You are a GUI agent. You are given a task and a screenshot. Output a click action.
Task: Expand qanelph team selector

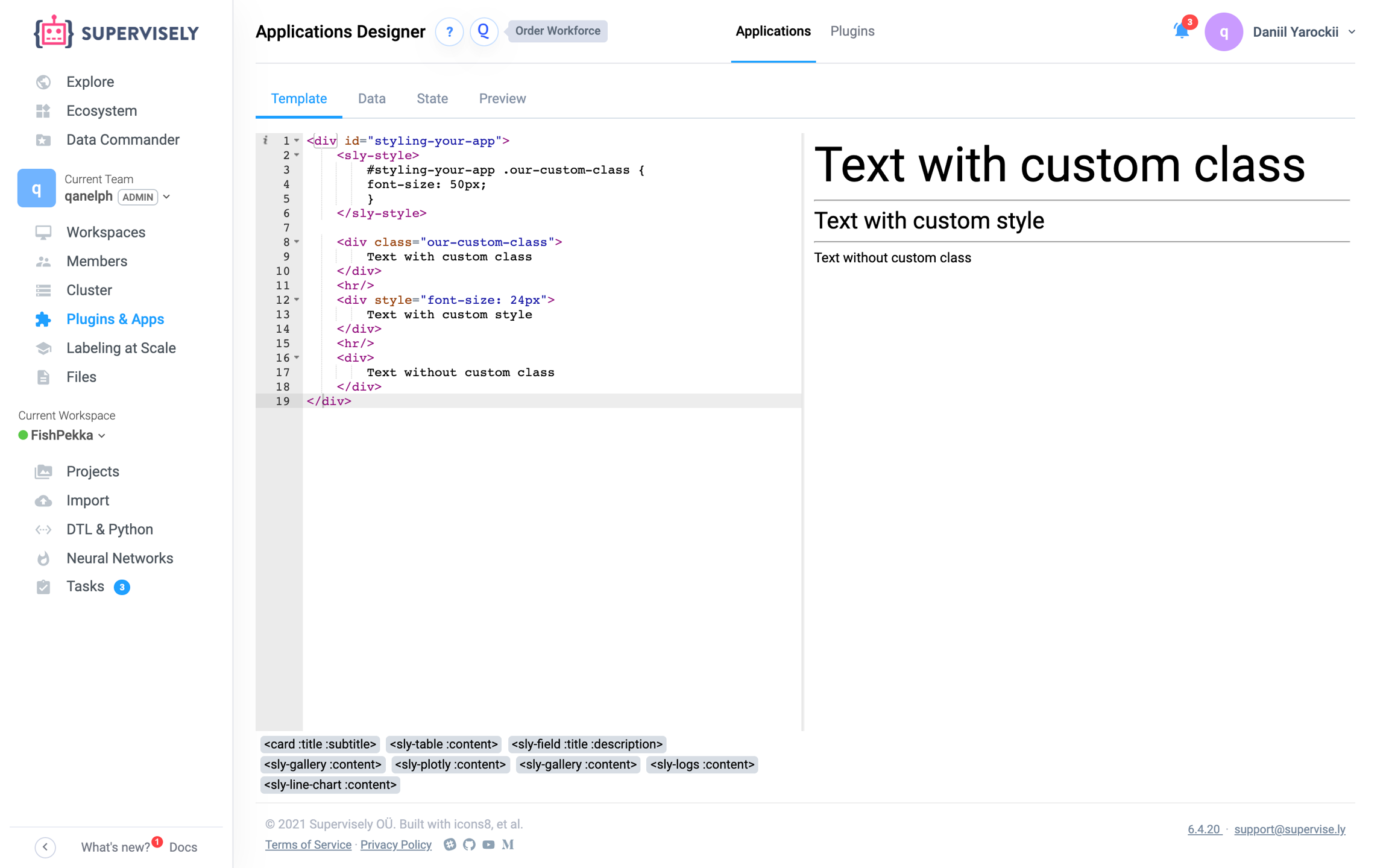pos(167,197)
